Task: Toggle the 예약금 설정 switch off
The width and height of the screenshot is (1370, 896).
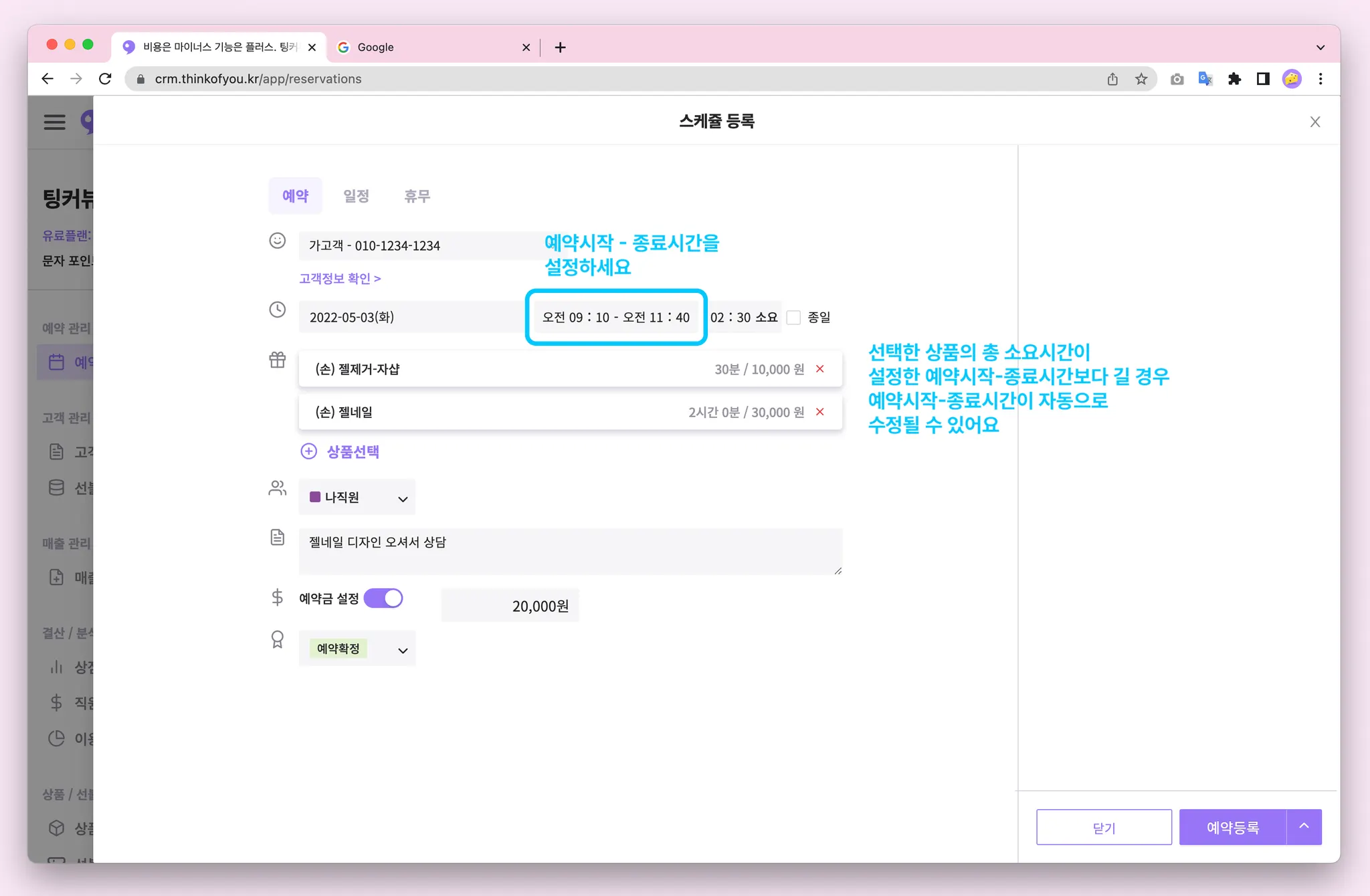Action: tap(383, 598)
